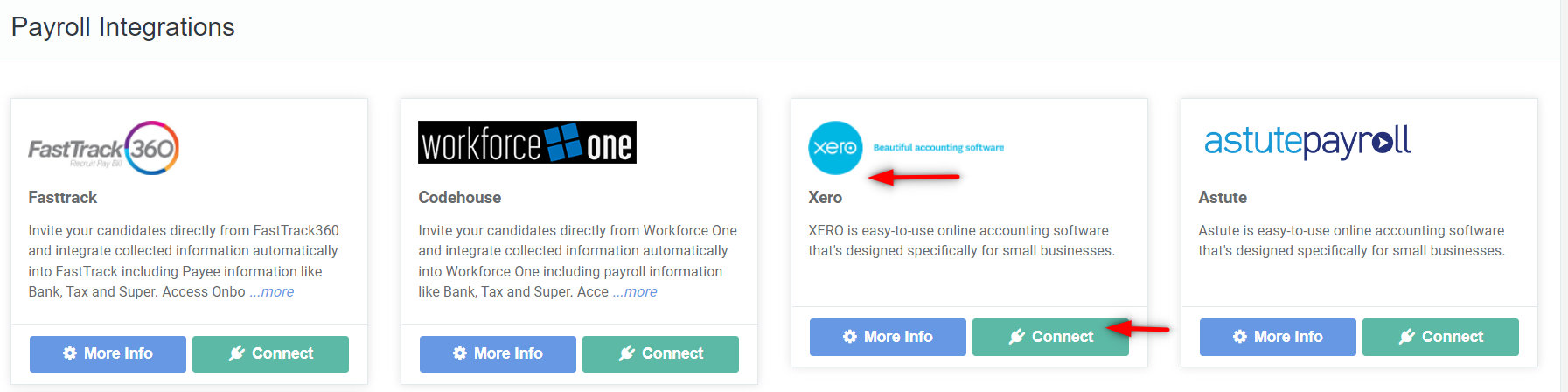The width and height of the screenshot is (1568, 392).
Task: Click gear icon in Xero More Info
Action: click(x=850, y=337)
